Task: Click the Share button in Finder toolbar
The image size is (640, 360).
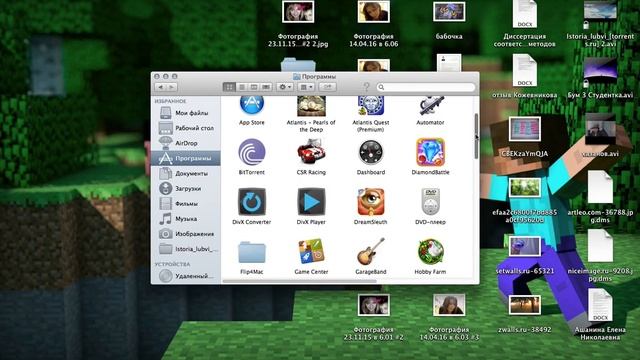Action: 327,87
